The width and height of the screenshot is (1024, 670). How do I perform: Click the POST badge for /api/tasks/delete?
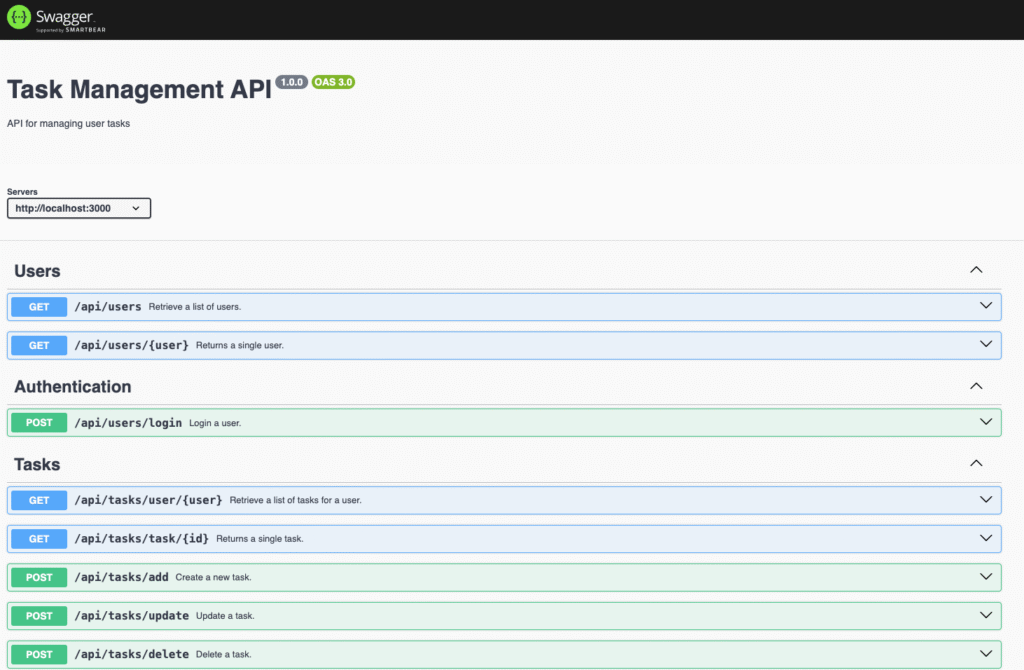coord(39,654)
